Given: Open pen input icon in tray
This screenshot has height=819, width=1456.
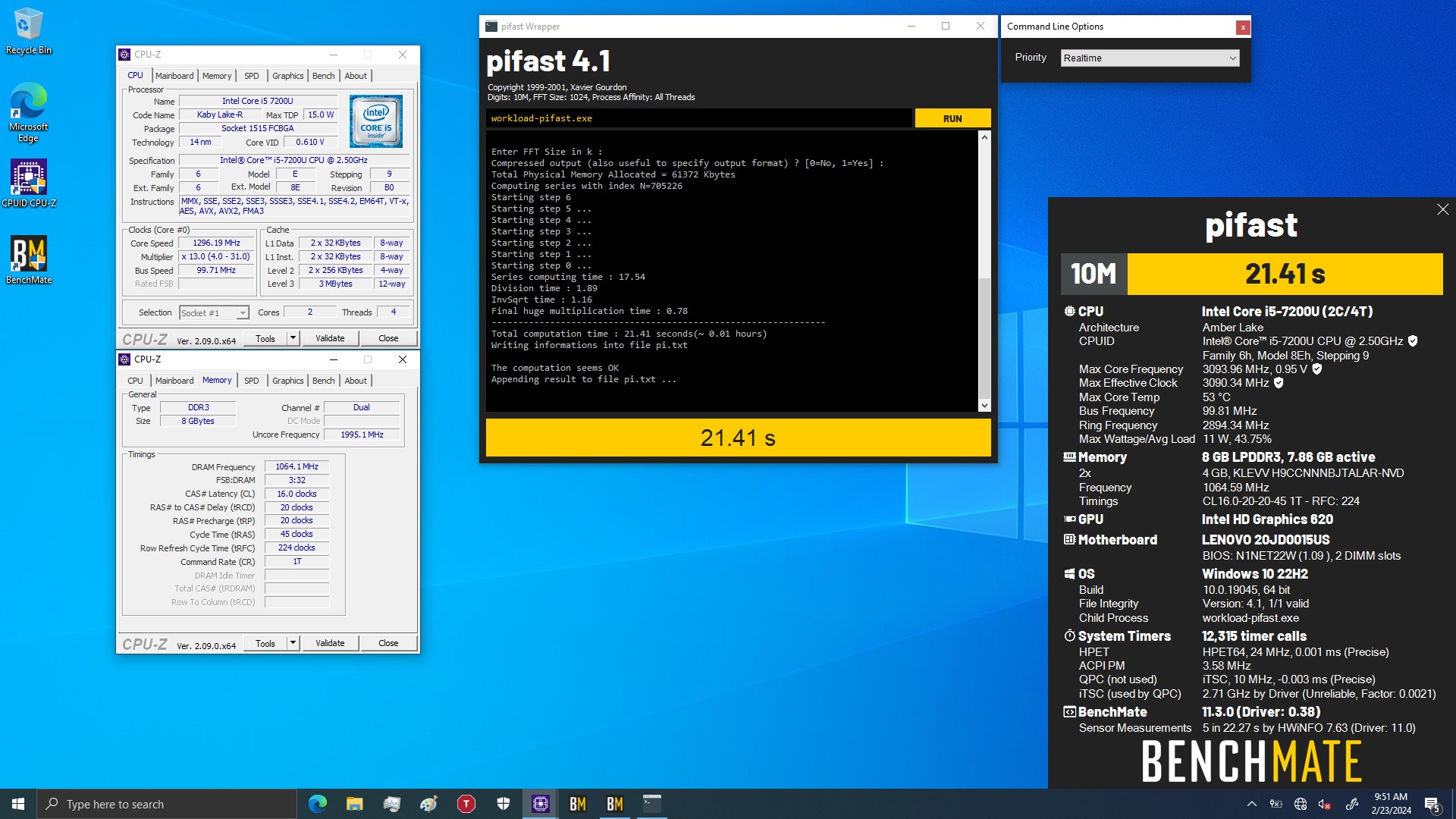Looking at the screenshot, I should pyautogui.click(x=1351, y=804).
